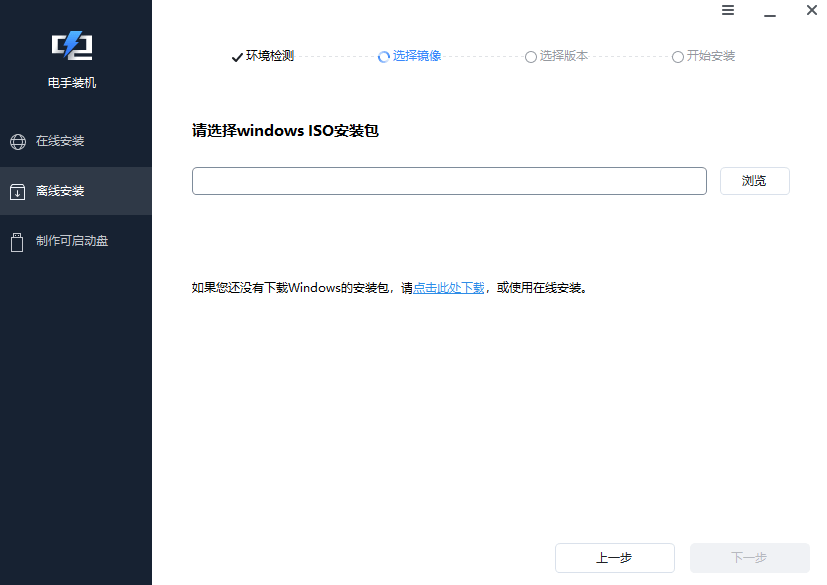827x585 pixels.
Task: Click the 环境检测 checkmark icon
Action: coord(236,56)
